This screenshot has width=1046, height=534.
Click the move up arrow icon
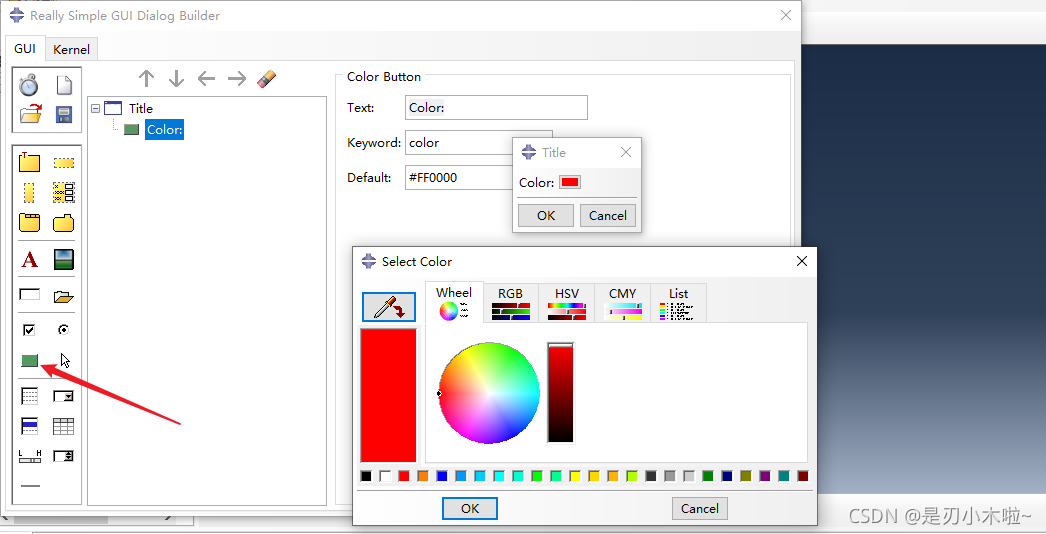[146, 79]
